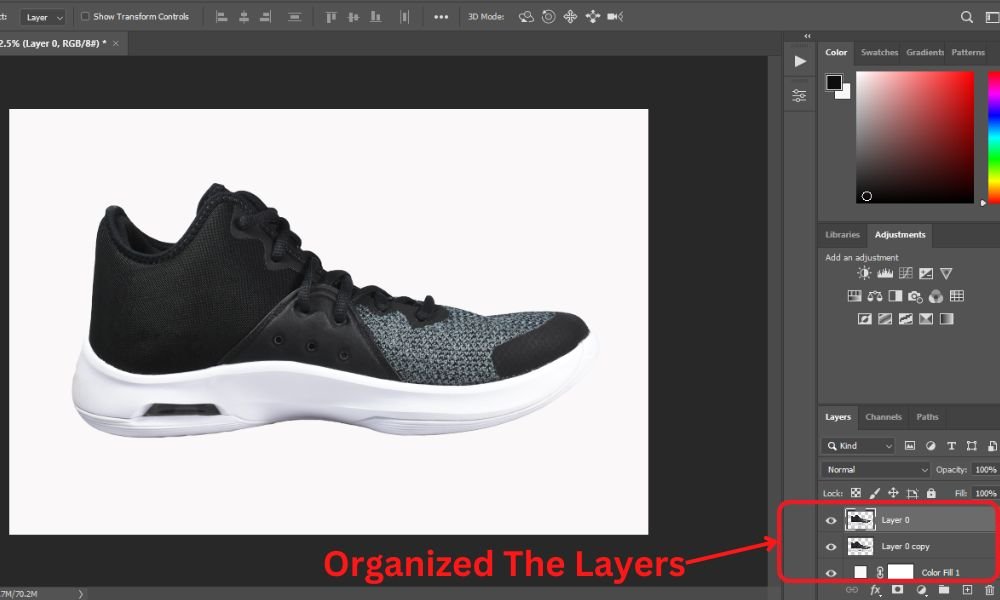Hide Layer 0 with its eye icon

(x=831, y=520)
